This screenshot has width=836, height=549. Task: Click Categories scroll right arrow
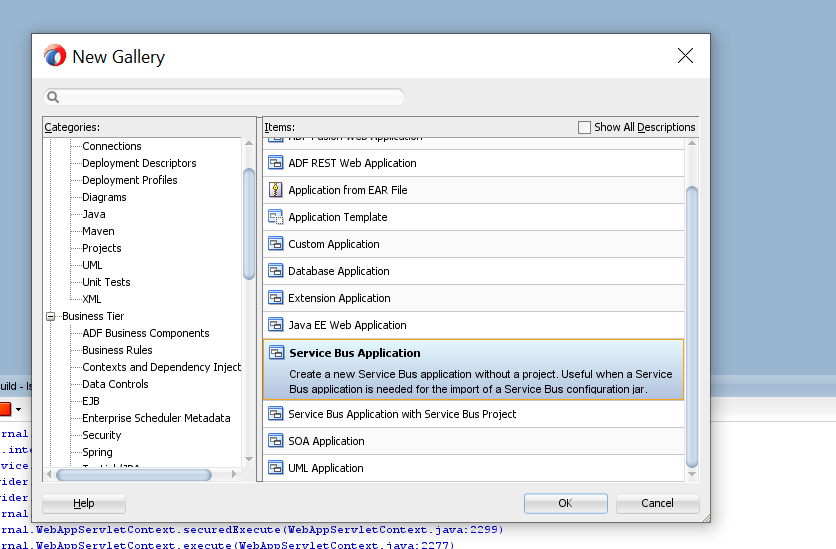tap(234, 474)
